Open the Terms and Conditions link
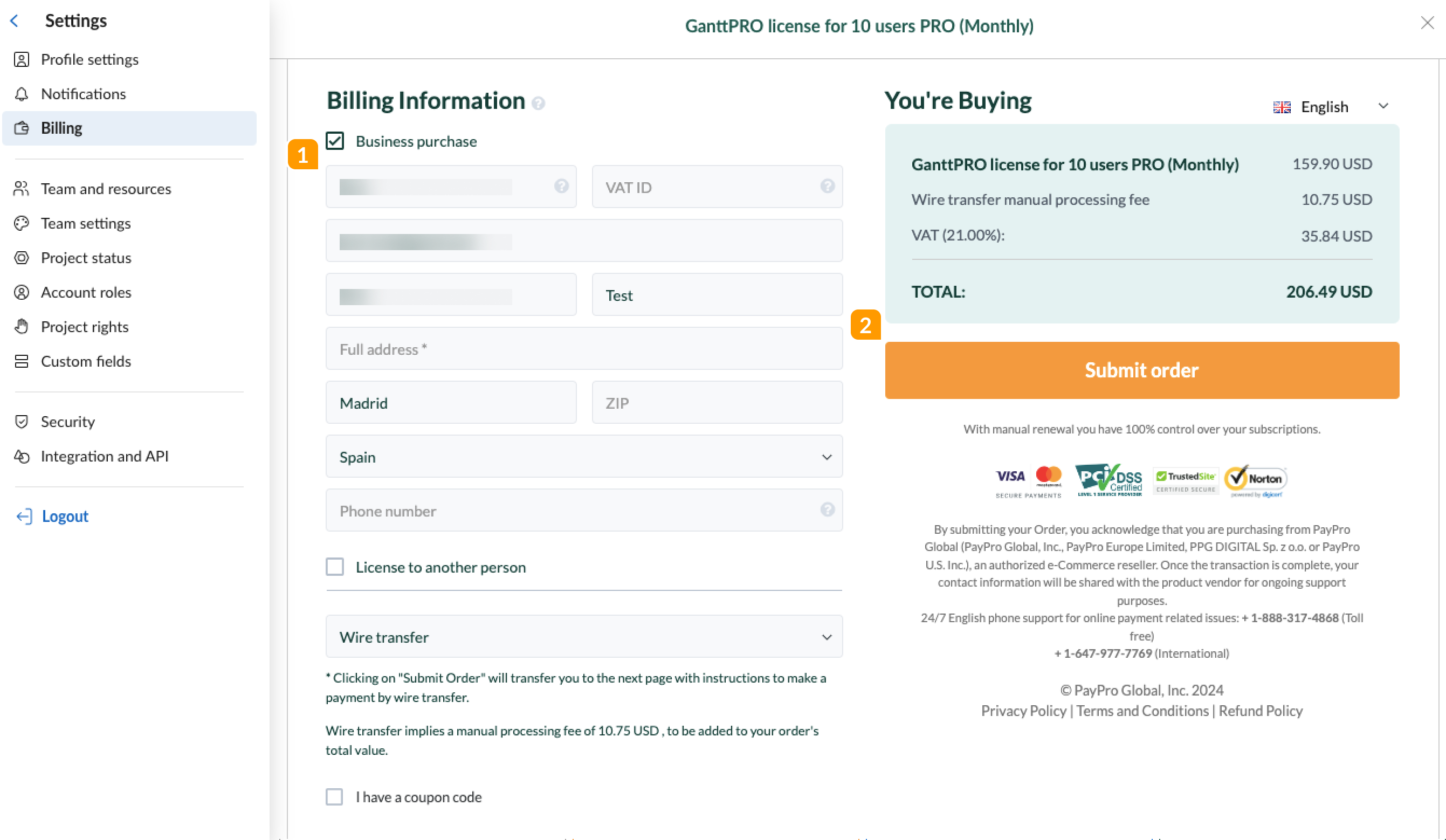 pyautogui.click(x=1142, y=710)
